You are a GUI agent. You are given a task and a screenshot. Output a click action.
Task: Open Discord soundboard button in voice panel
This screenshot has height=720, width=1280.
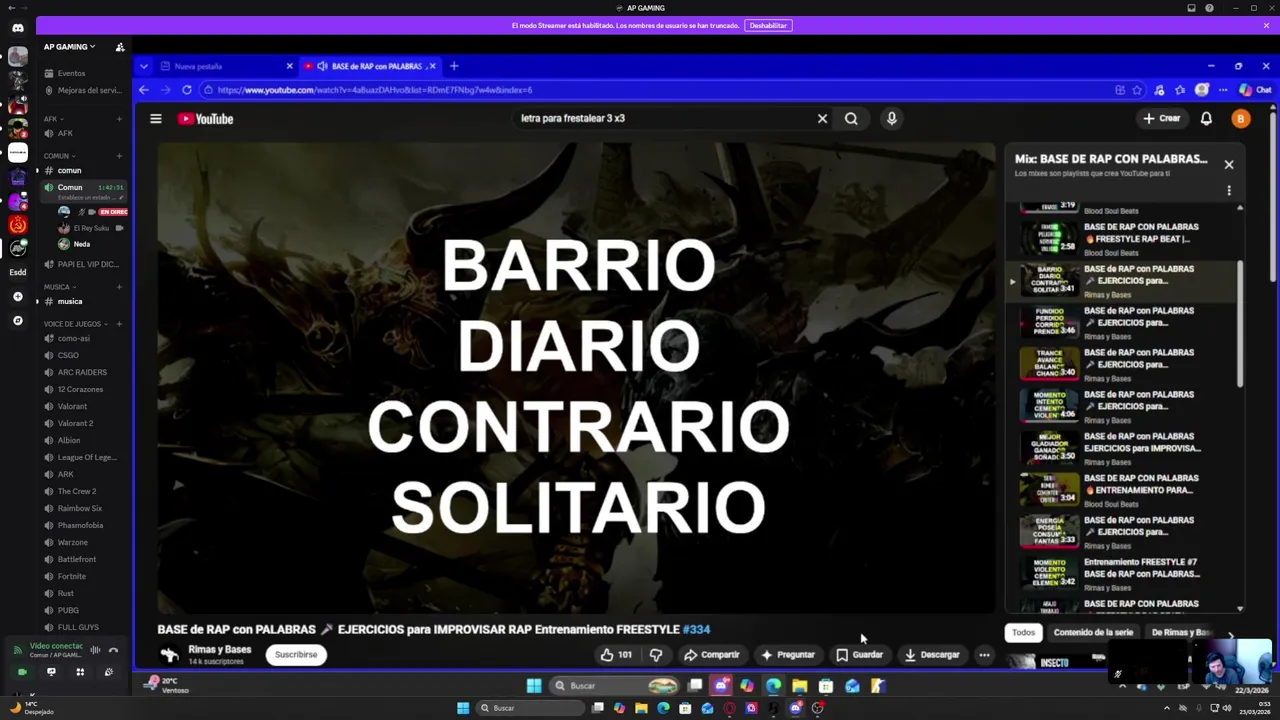pyautogui.click(x=108, y=672)
